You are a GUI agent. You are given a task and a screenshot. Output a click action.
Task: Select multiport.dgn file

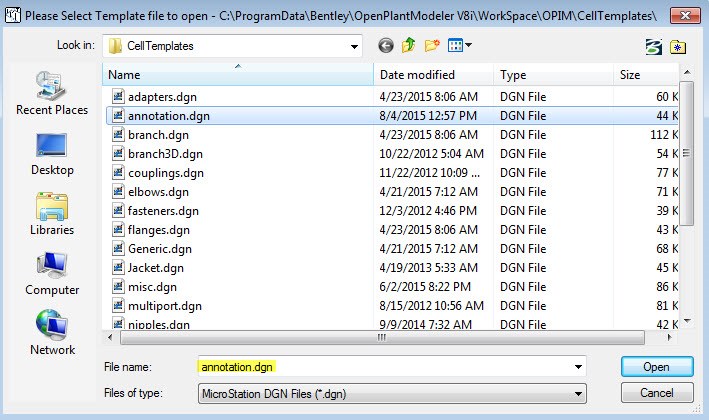(x=165, y=306)
